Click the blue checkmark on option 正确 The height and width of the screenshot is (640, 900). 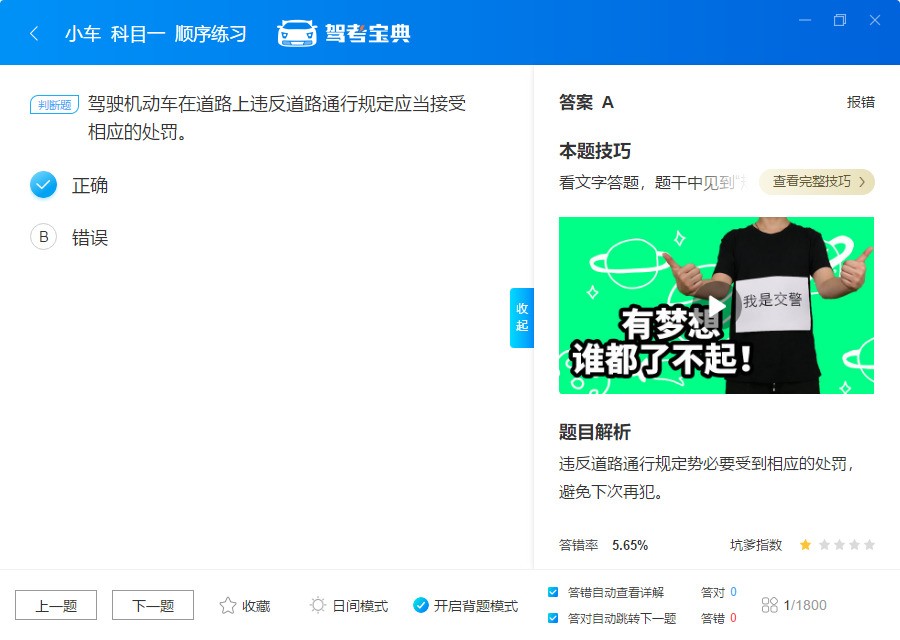41,185
